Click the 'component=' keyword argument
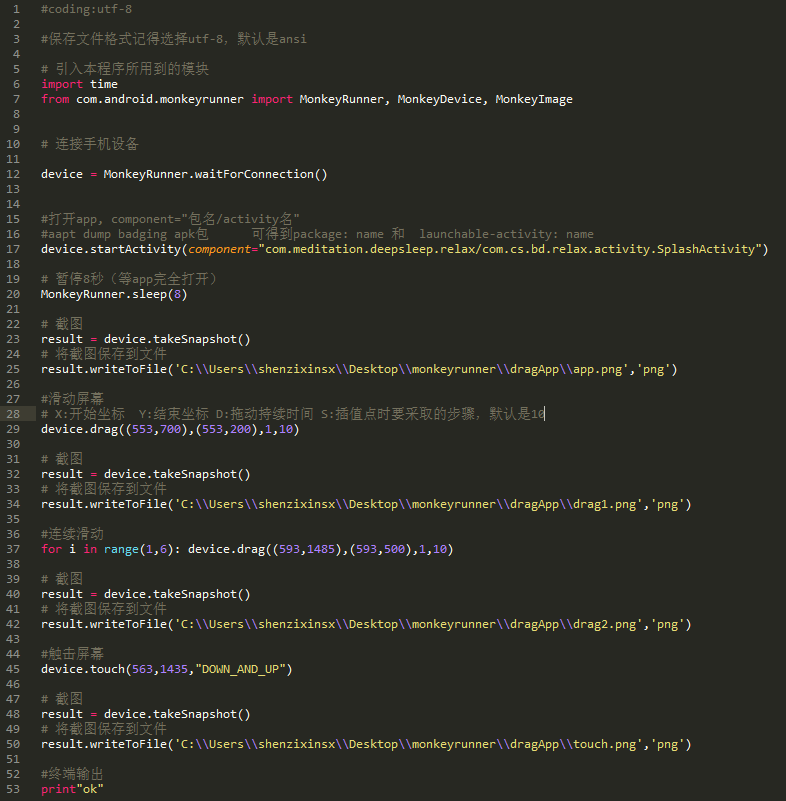This screenshot has width=786, height=801. [x=223, y=249]
